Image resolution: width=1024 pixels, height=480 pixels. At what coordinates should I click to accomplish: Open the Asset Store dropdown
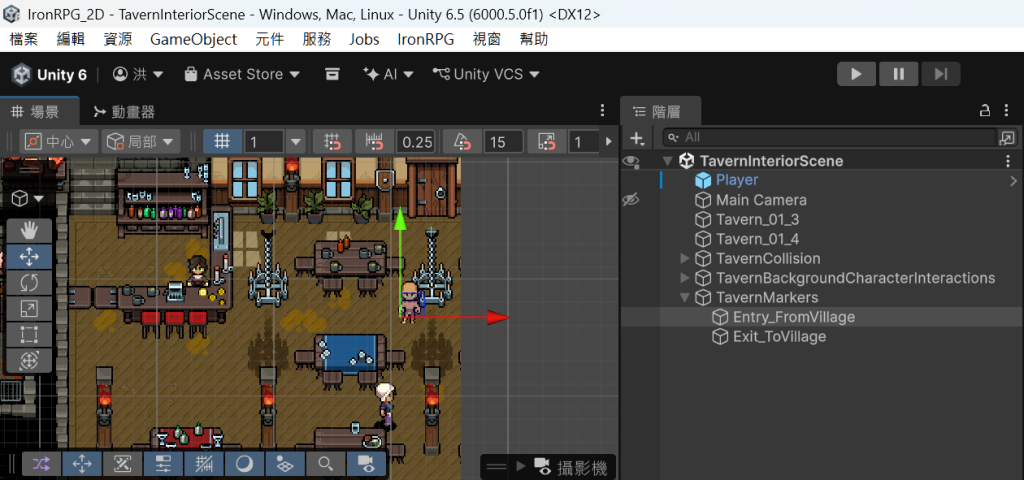[x=242, y=74]
